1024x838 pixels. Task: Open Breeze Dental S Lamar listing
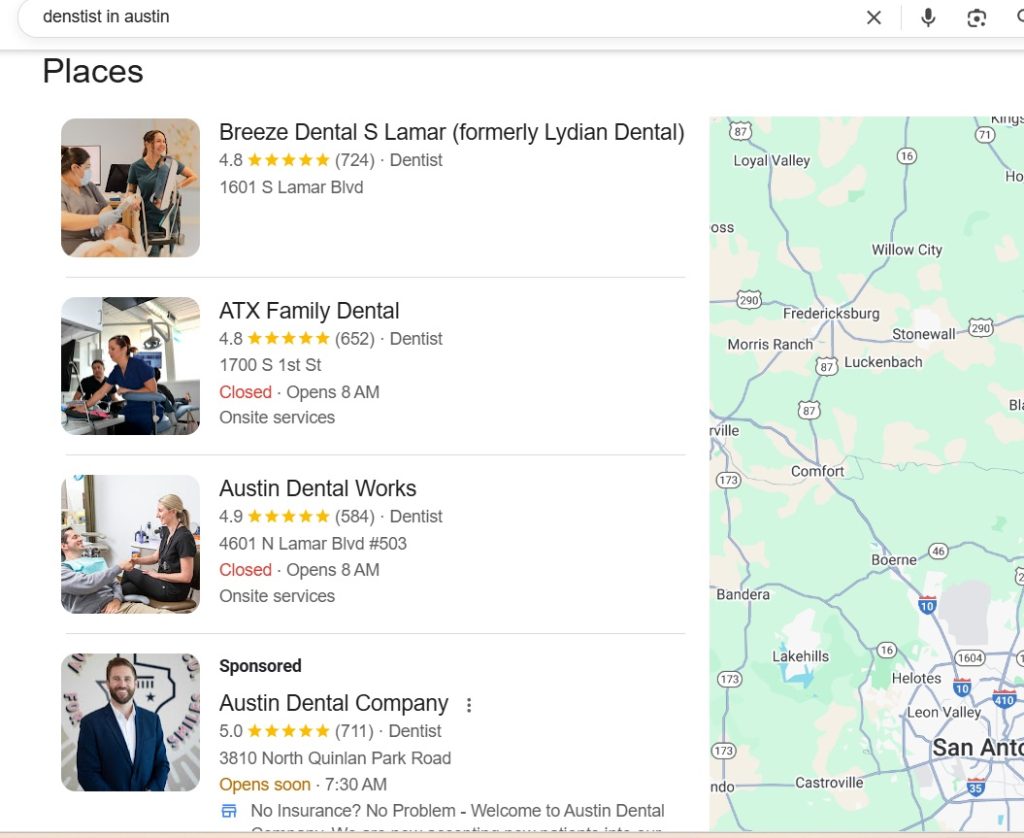(451, 132)
